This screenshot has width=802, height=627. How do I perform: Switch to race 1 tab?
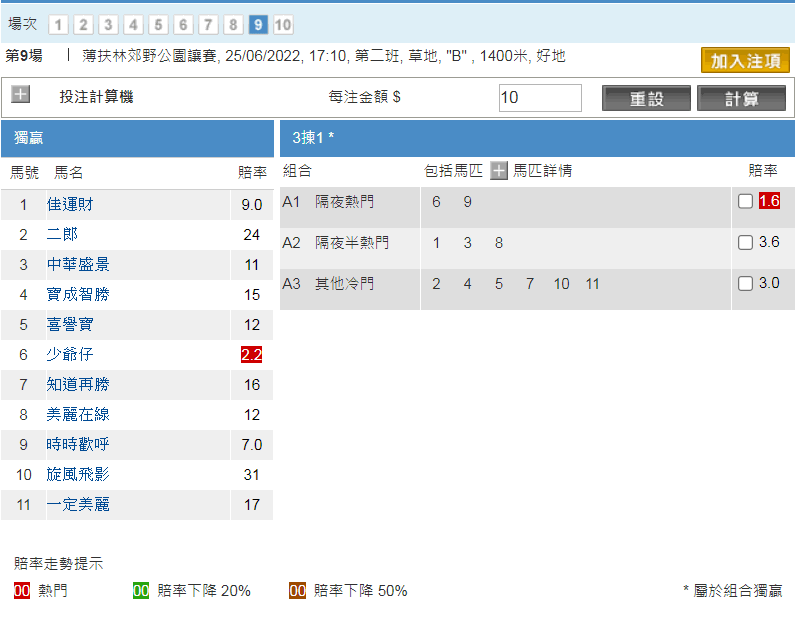point(58,25)
